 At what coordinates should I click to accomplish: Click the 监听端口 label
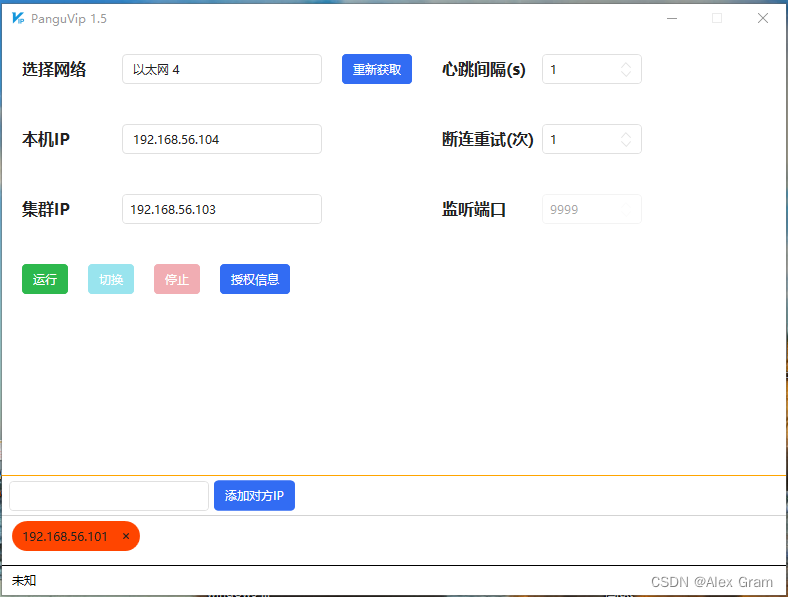pos(473,209)
